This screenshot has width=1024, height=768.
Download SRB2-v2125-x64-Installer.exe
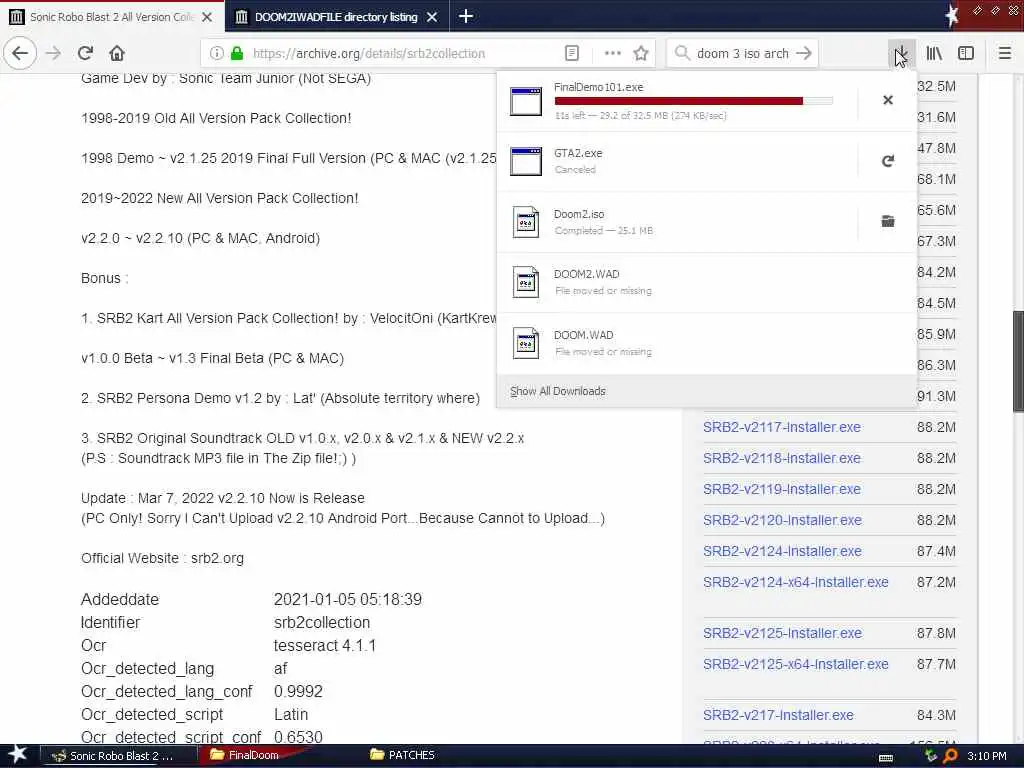click(795, 664)
